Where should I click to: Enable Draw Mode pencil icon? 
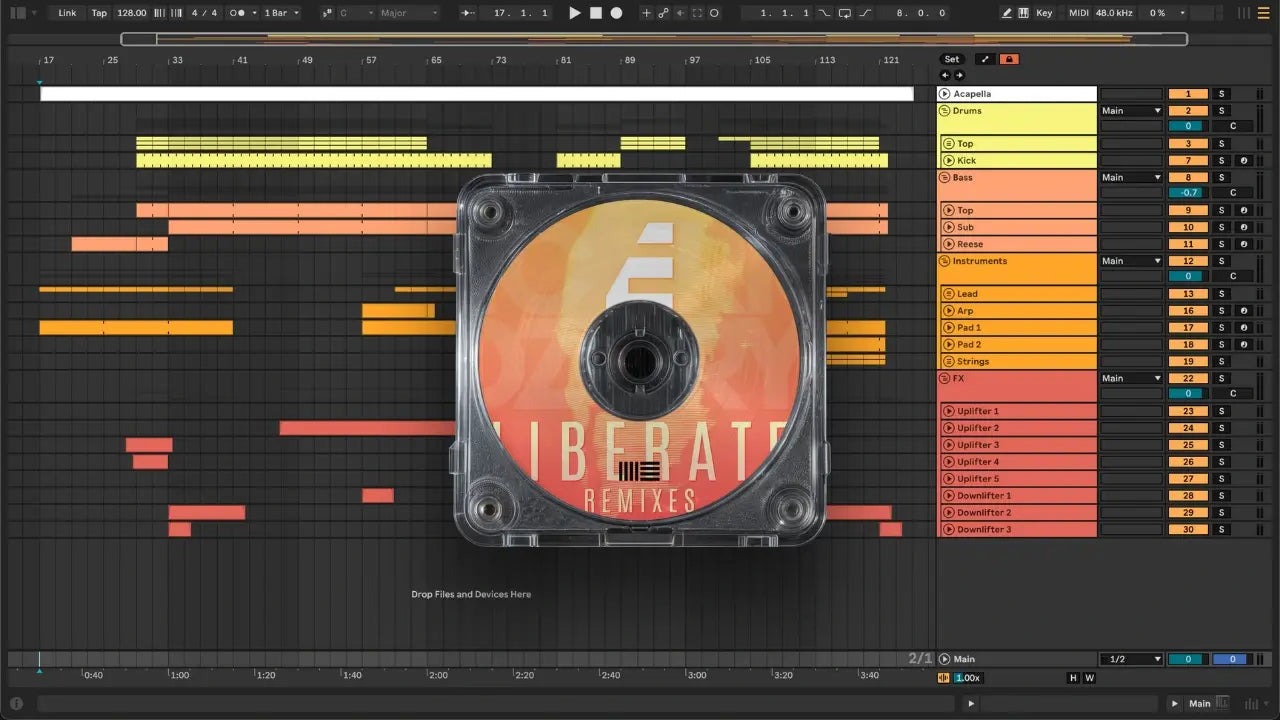coord(1007,13)
